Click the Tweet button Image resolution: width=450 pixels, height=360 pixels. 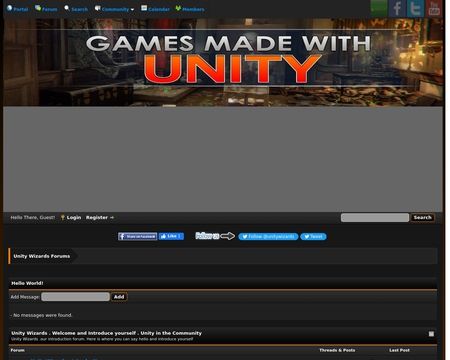tap(313, 237)
